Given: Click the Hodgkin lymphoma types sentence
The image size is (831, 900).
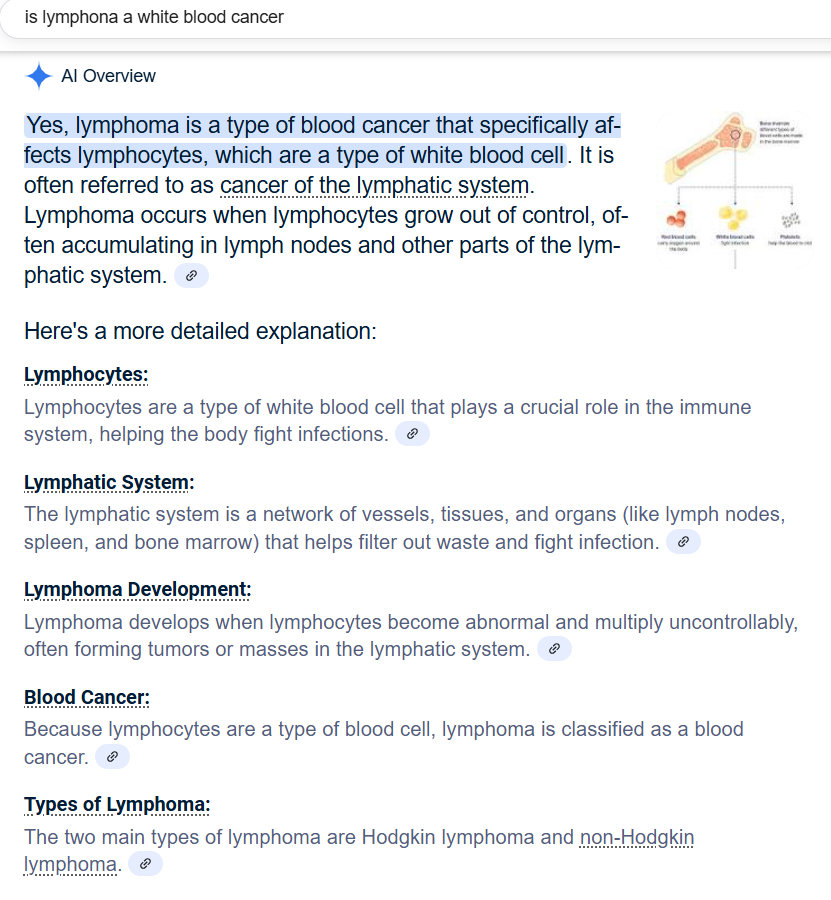Looking at the screenshot, I should tap(300, 837).
